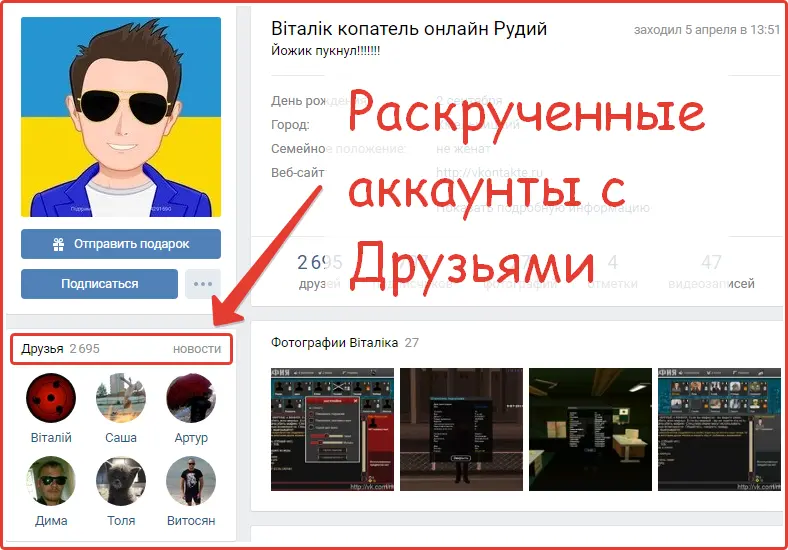
Task: Open the fourth photo thumbnail in the photo strip
Action: tap(719, 429)
